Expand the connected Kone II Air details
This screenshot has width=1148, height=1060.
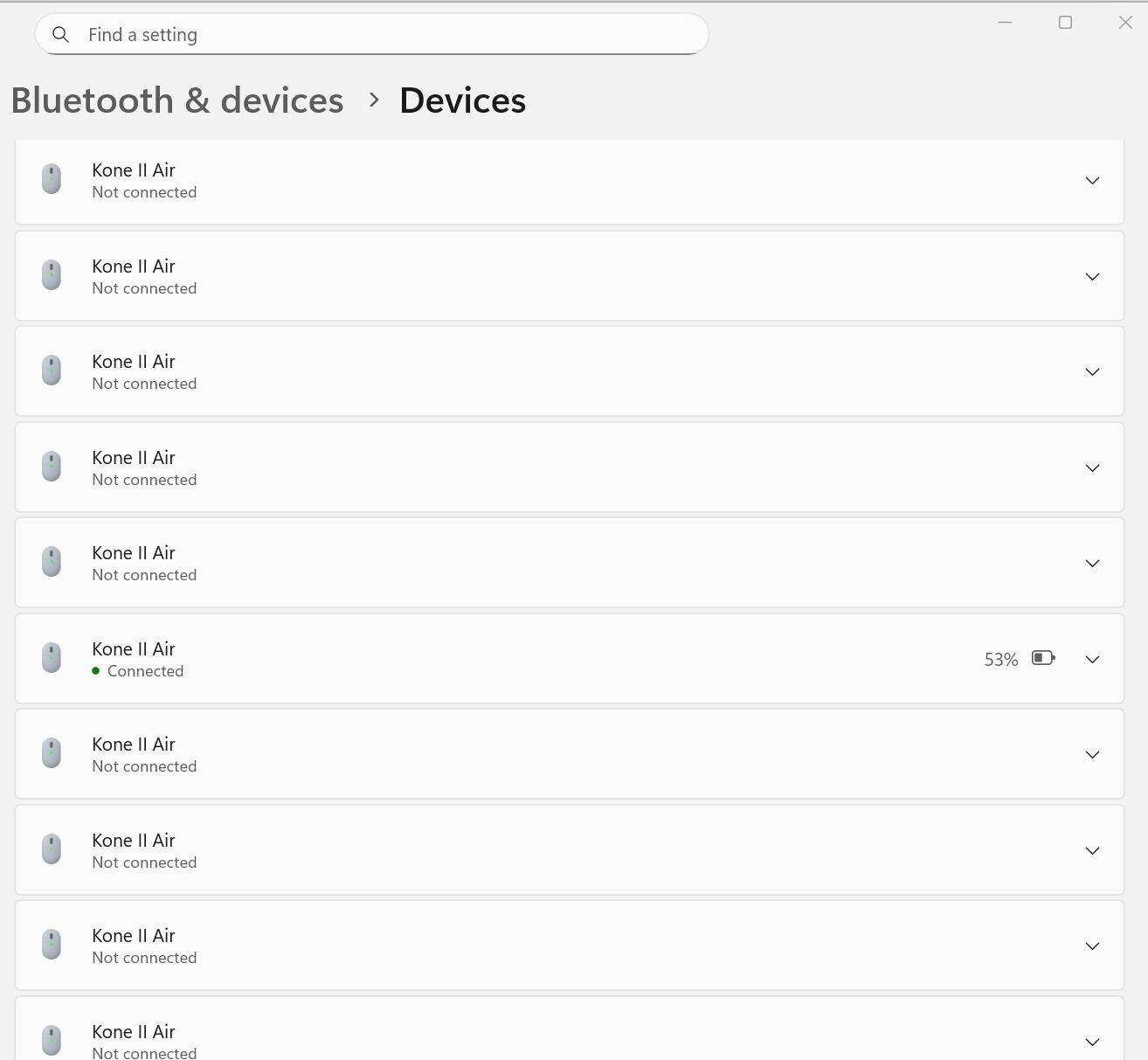(1092, 659)
